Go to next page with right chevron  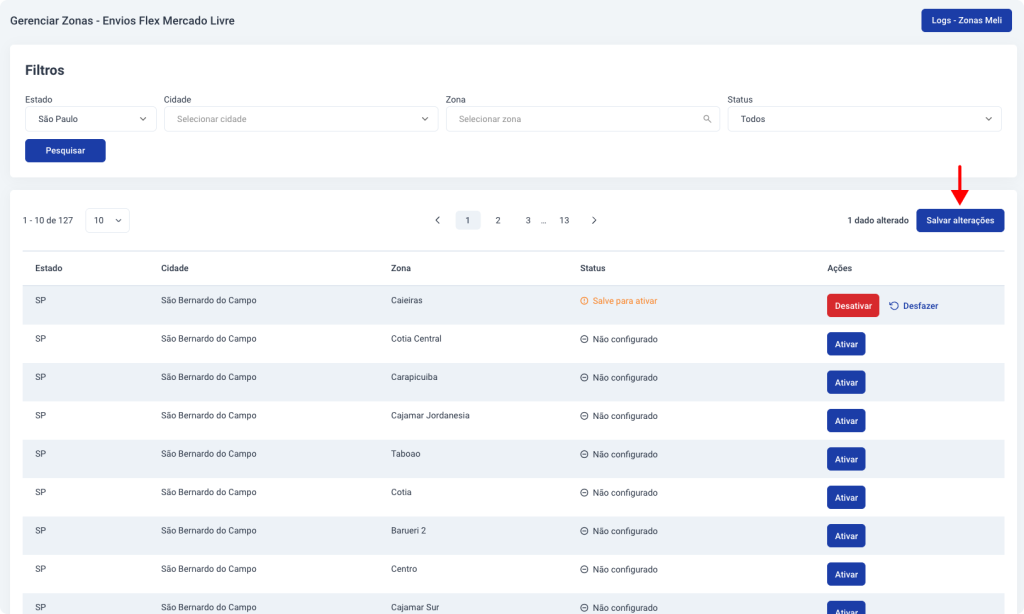coord(594,220)
